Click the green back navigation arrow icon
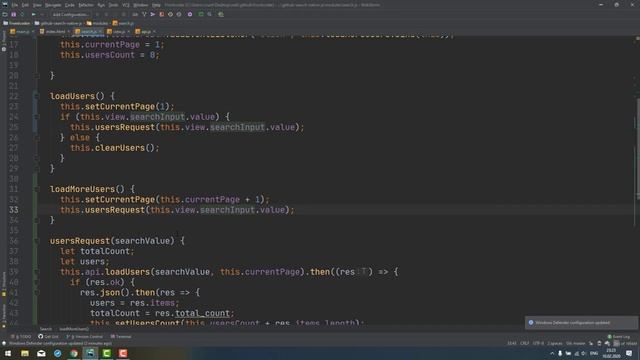 [33, 14]
